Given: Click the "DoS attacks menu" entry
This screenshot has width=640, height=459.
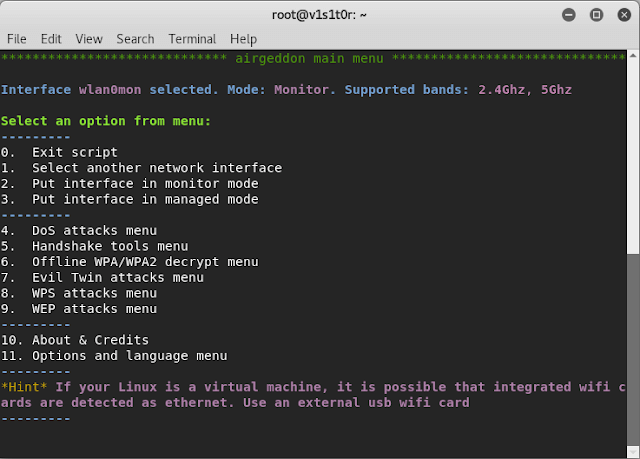Looking at the screenshot, I should (x=94, y=230).
